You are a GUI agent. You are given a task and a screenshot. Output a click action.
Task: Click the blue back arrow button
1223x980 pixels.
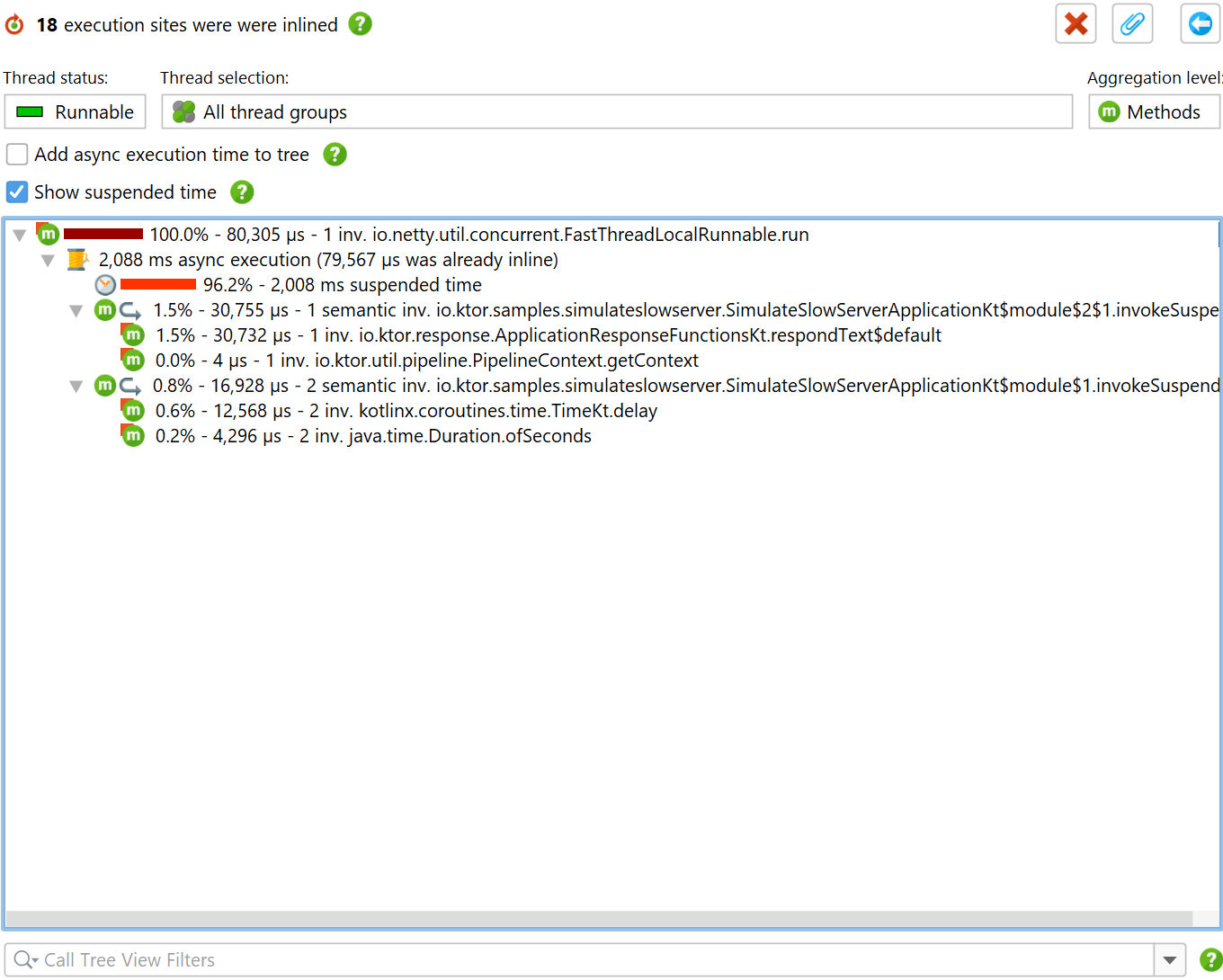click(1200, 23)
